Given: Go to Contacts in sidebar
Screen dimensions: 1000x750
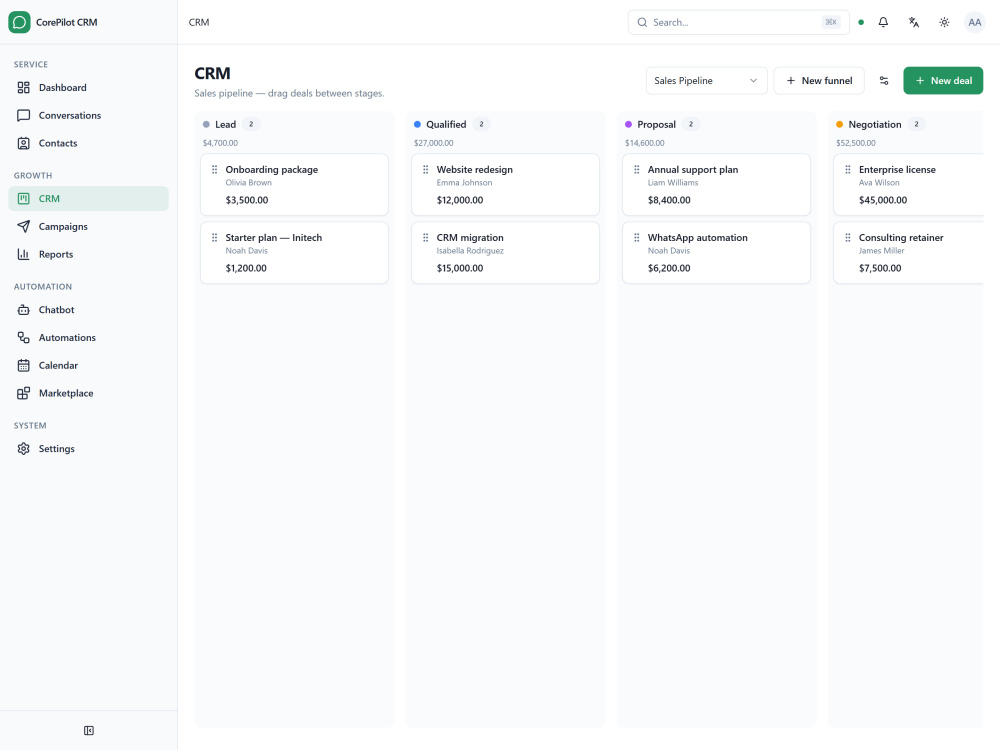Looking at the screenshot, I should (89, 143).
